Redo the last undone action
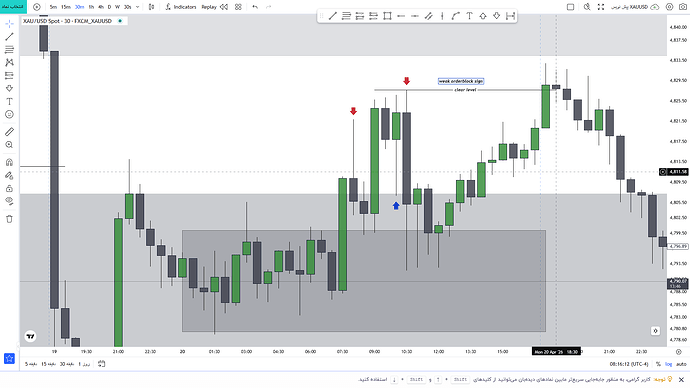Image resolution: width=690 pixels, height=388 pixels. coord(268,7)
